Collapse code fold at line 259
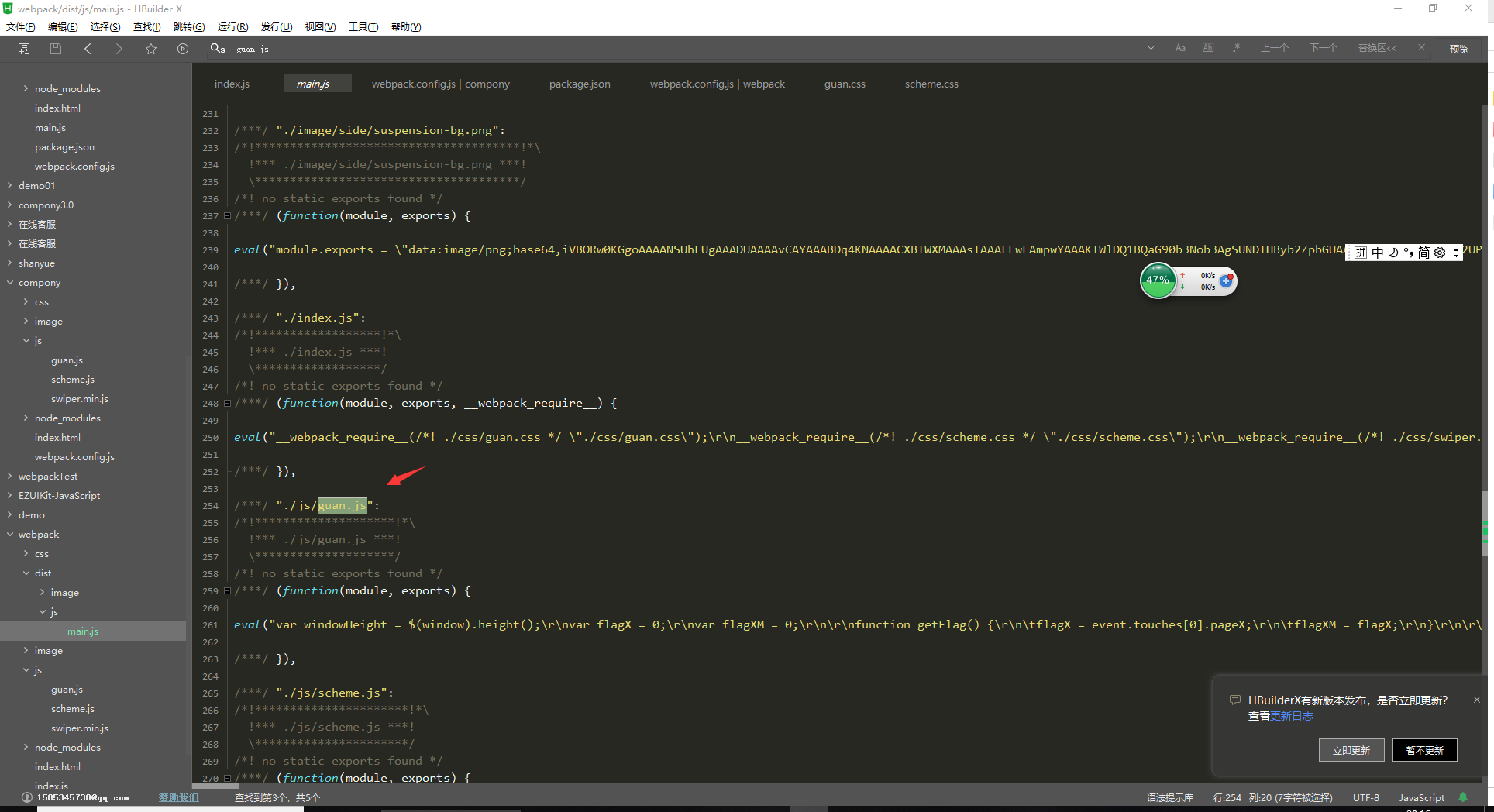Image resolution: width=1494 pixels, height=812 pixels. 227,591
